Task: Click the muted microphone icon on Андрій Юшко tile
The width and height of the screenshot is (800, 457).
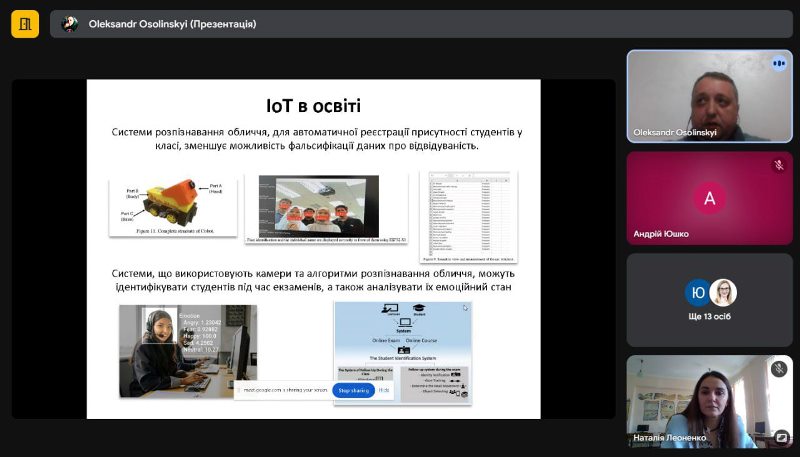Action: pos(778,166)
